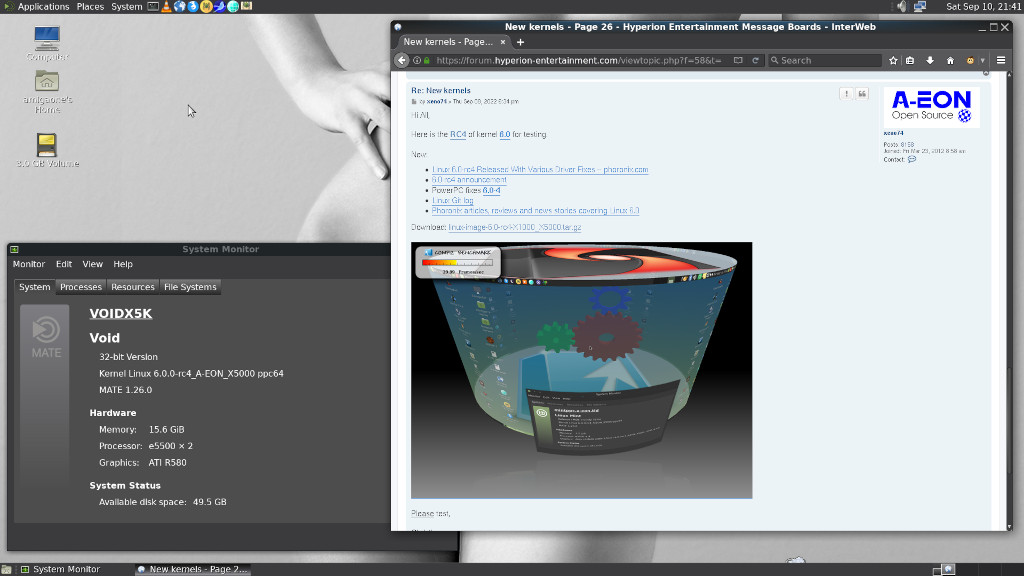1024x576 pixels.
Task: Click the forum URL address bar
Action: point(578,60)
